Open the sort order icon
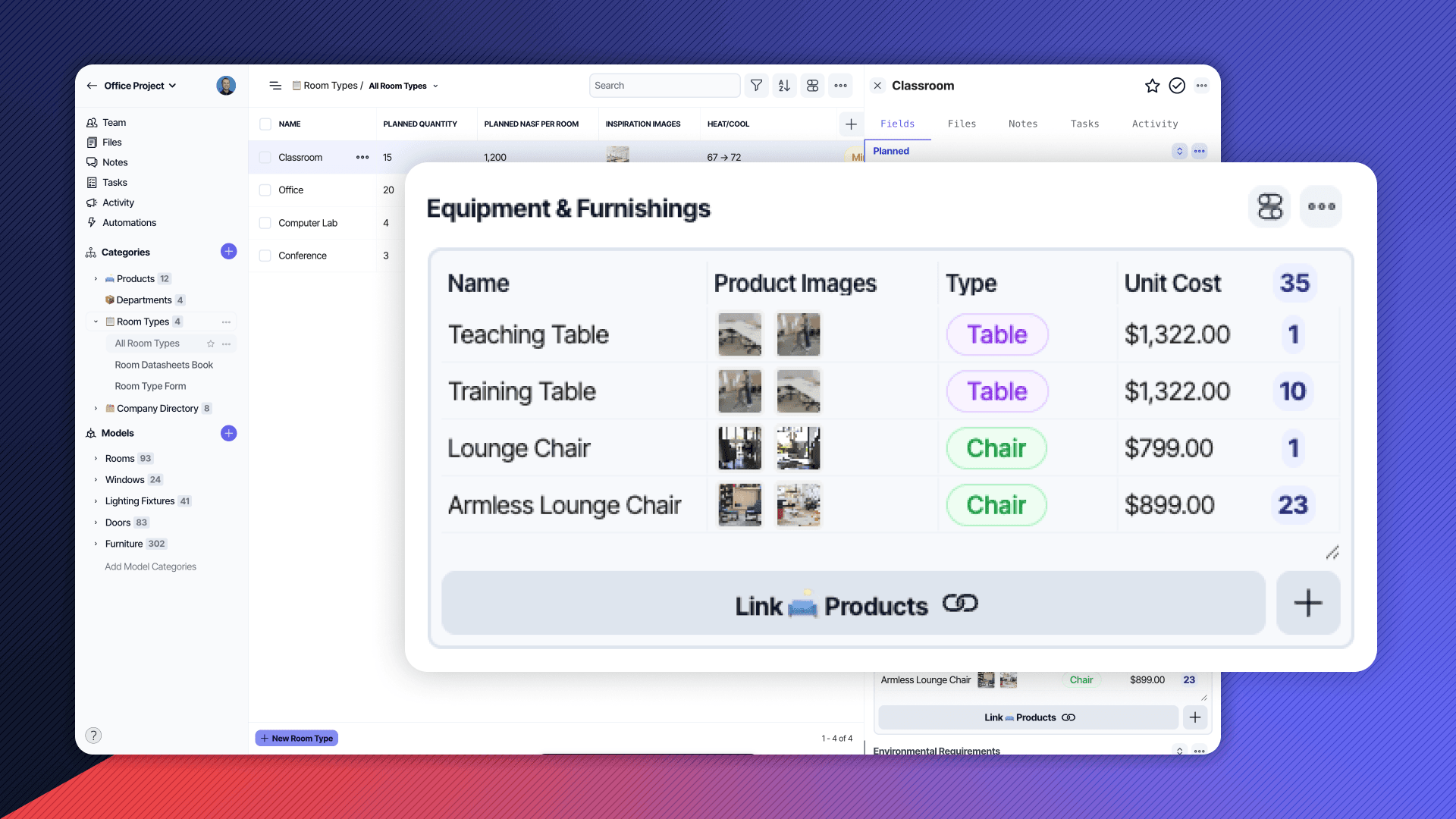Viewport: 1456px width, 819px height. [x=784, y=86]
